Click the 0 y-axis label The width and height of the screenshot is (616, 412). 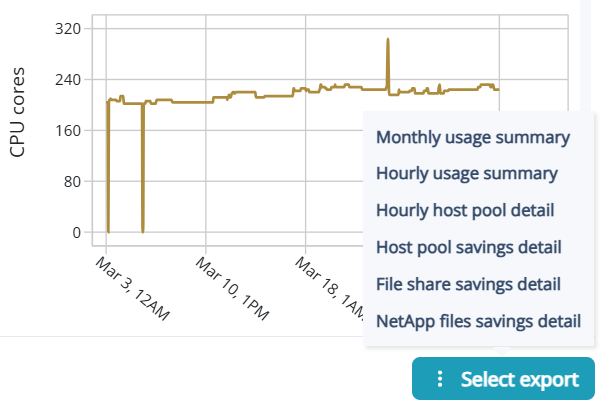pyautogui.click(x=76, y=233)
